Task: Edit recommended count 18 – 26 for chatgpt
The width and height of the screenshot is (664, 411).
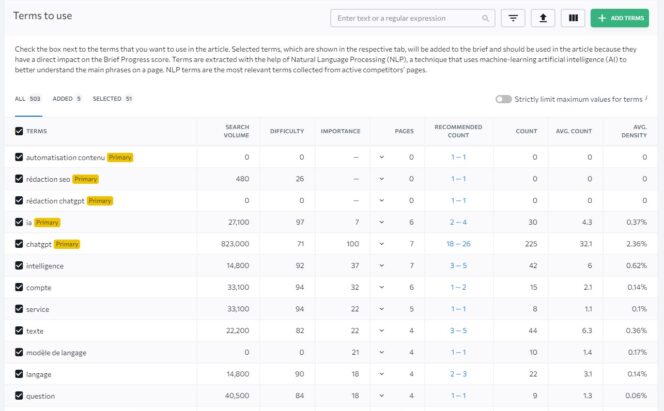Action: (x=458, y=244)
